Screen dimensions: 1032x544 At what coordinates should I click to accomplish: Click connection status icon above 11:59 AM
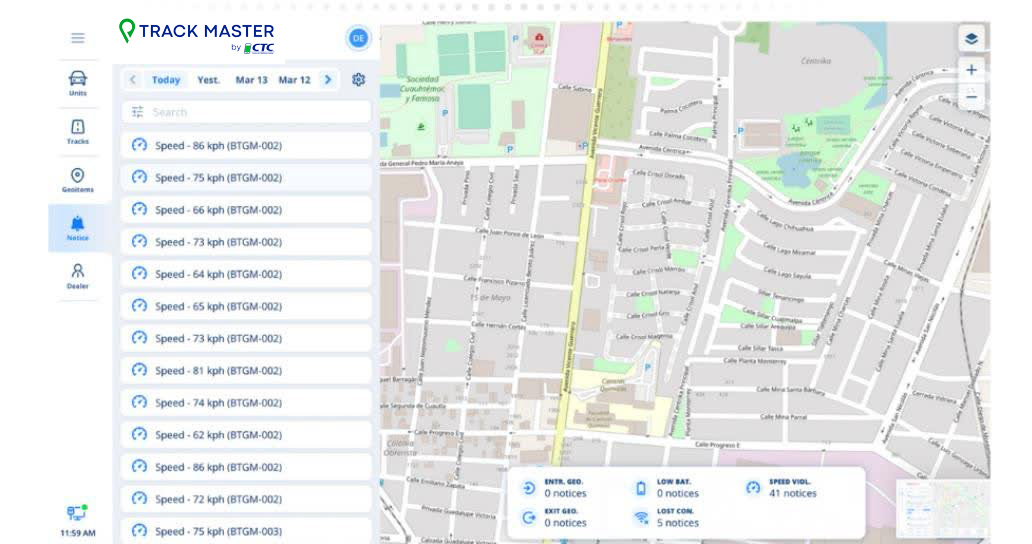[x=77, y=512]
